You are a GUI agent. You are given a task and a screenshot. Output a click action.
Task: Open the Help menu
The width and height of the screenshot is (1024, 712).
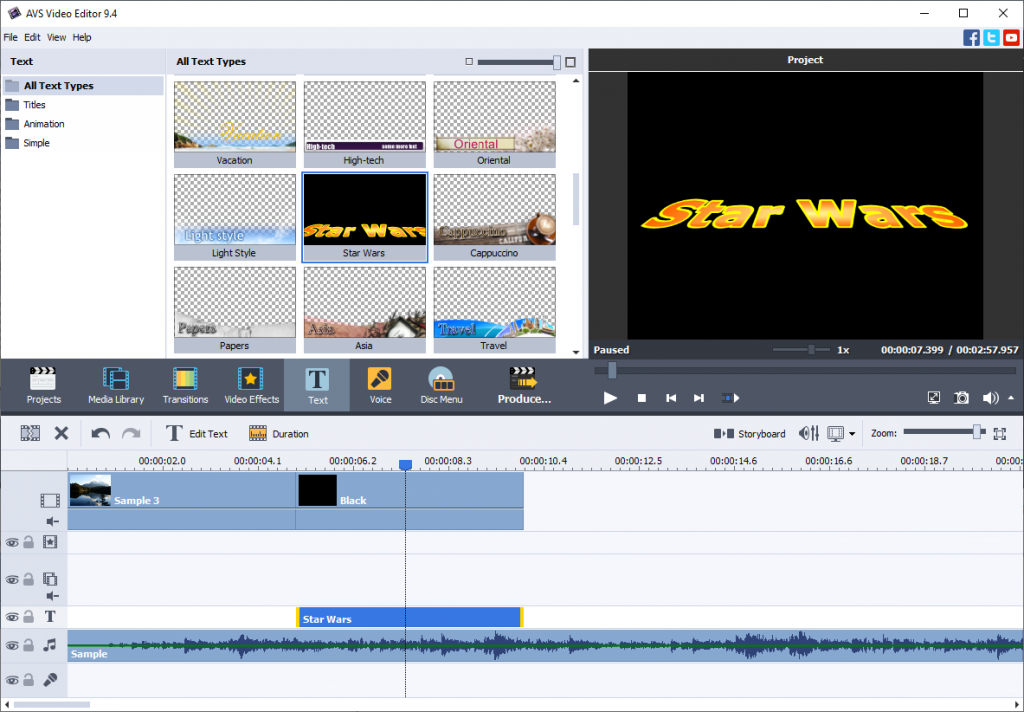click(82, 37)
